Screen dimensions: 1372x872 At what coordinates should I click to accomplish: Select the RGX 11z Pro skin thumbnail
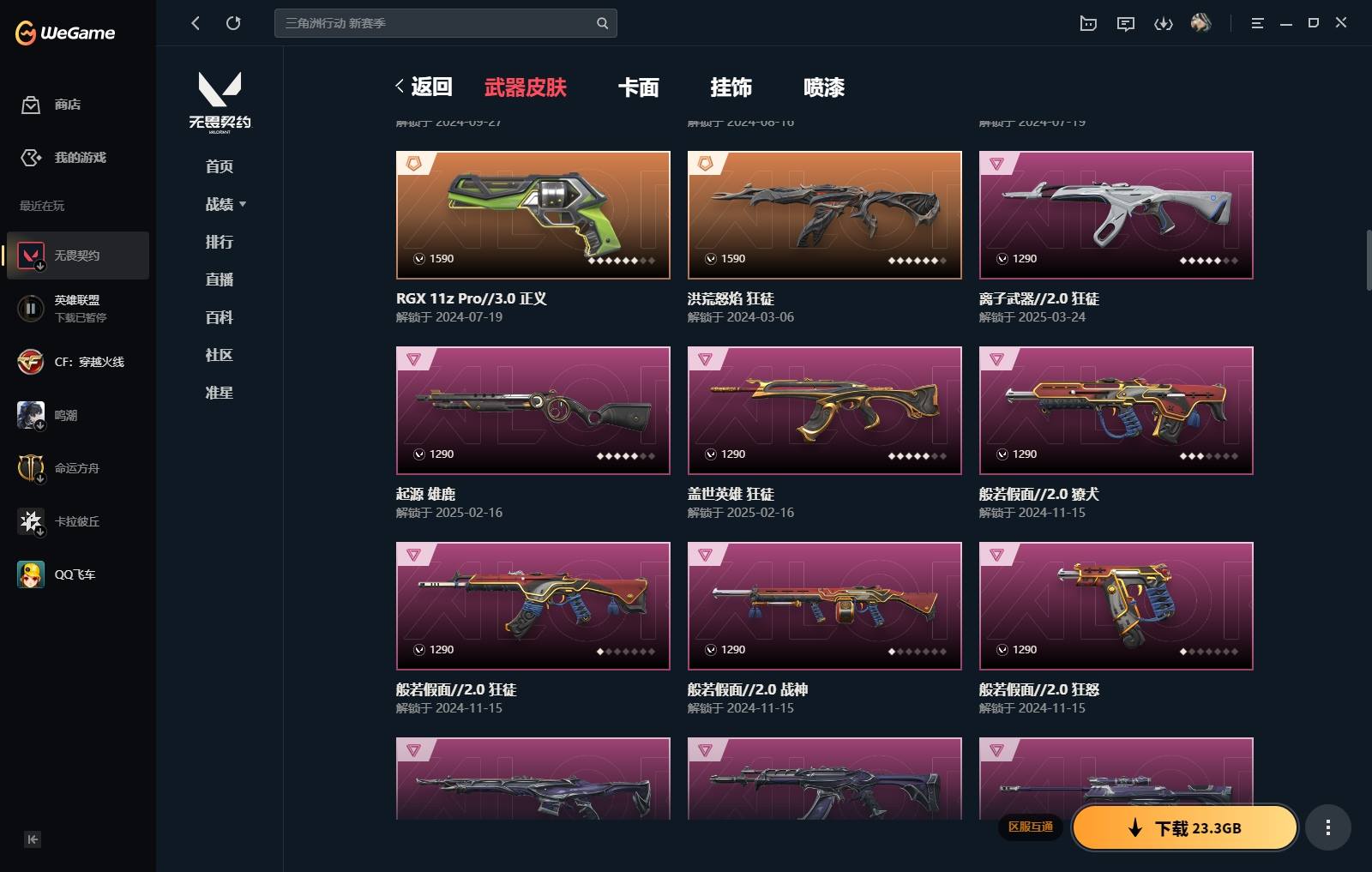click(x=533, y=215)
